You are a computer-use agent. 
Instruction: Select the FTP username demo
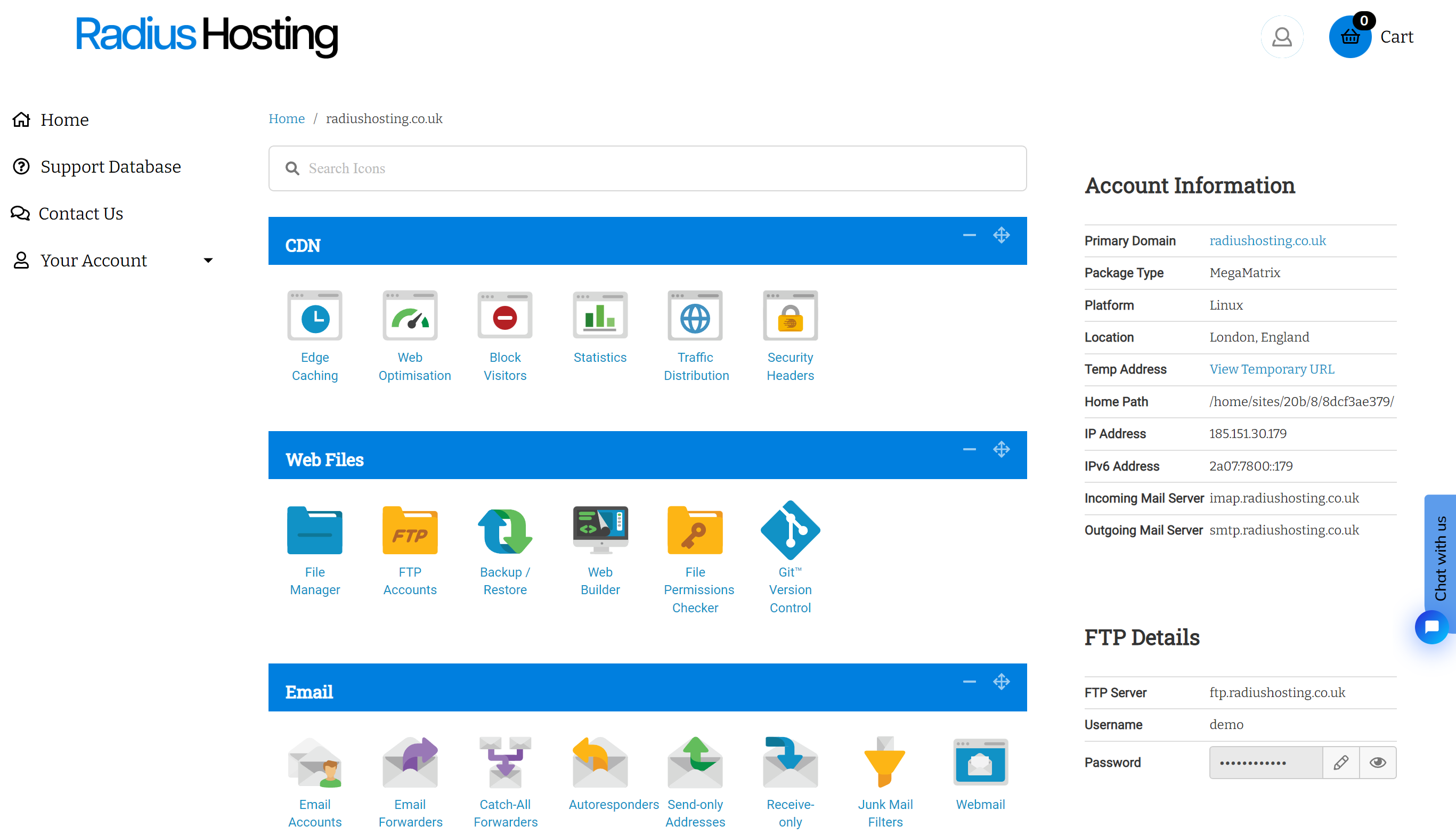click(1226, 725)
